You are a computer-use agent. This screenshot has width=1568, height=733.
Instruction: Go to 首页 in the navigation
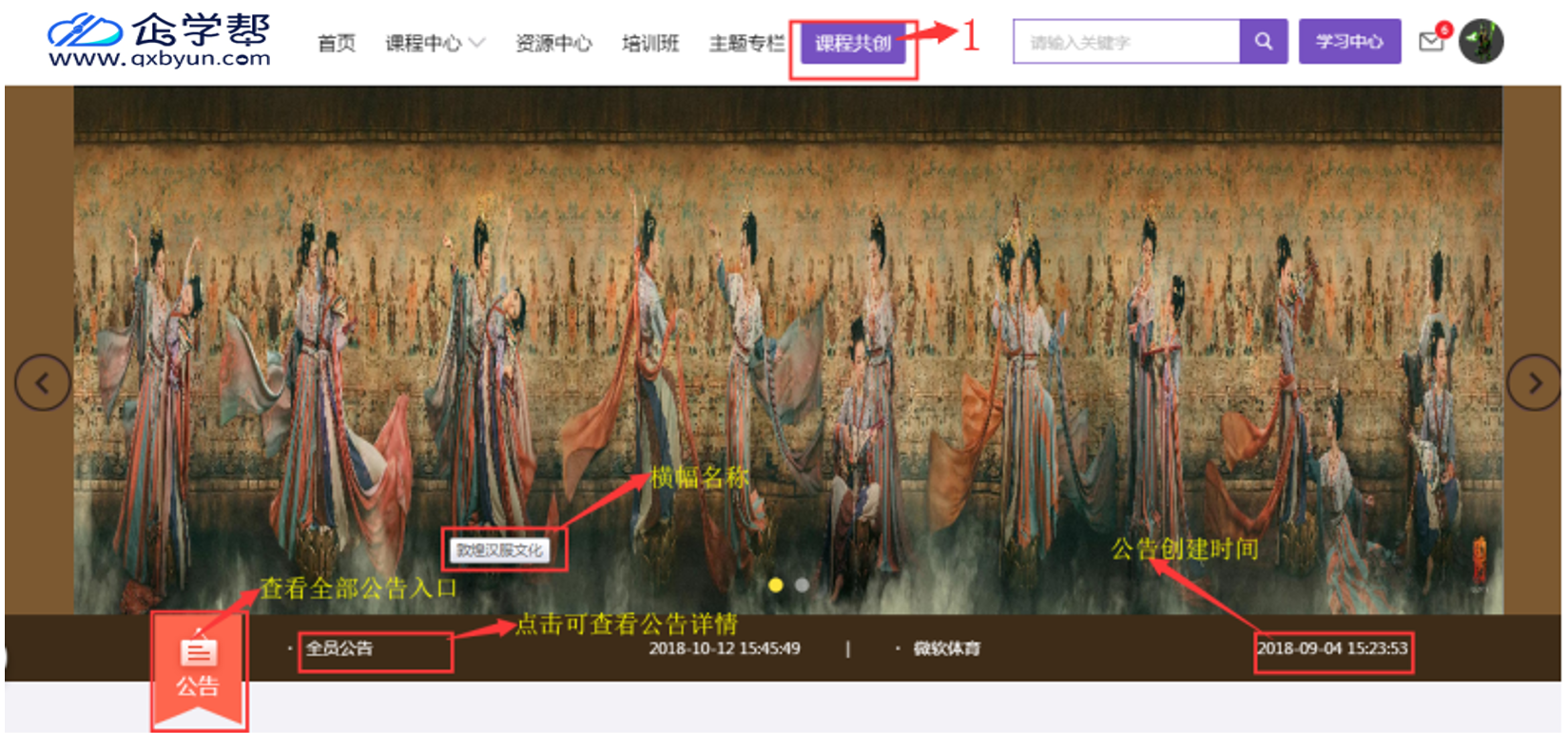pos(337,43)
